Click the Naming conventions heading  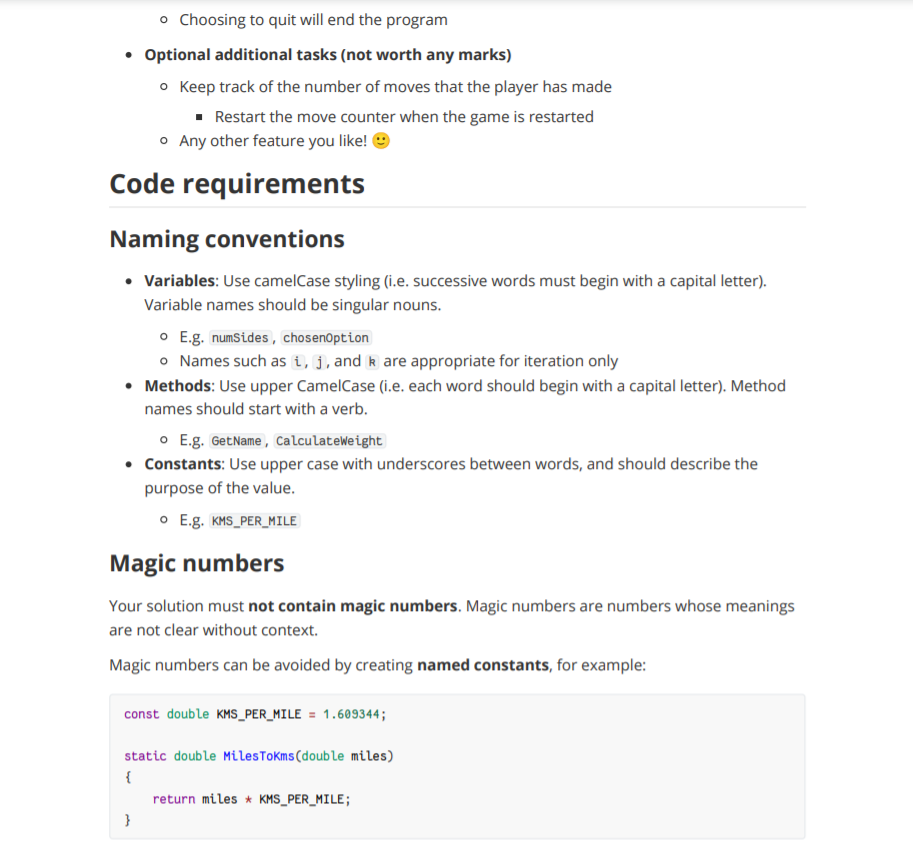[x=227, y=239]
